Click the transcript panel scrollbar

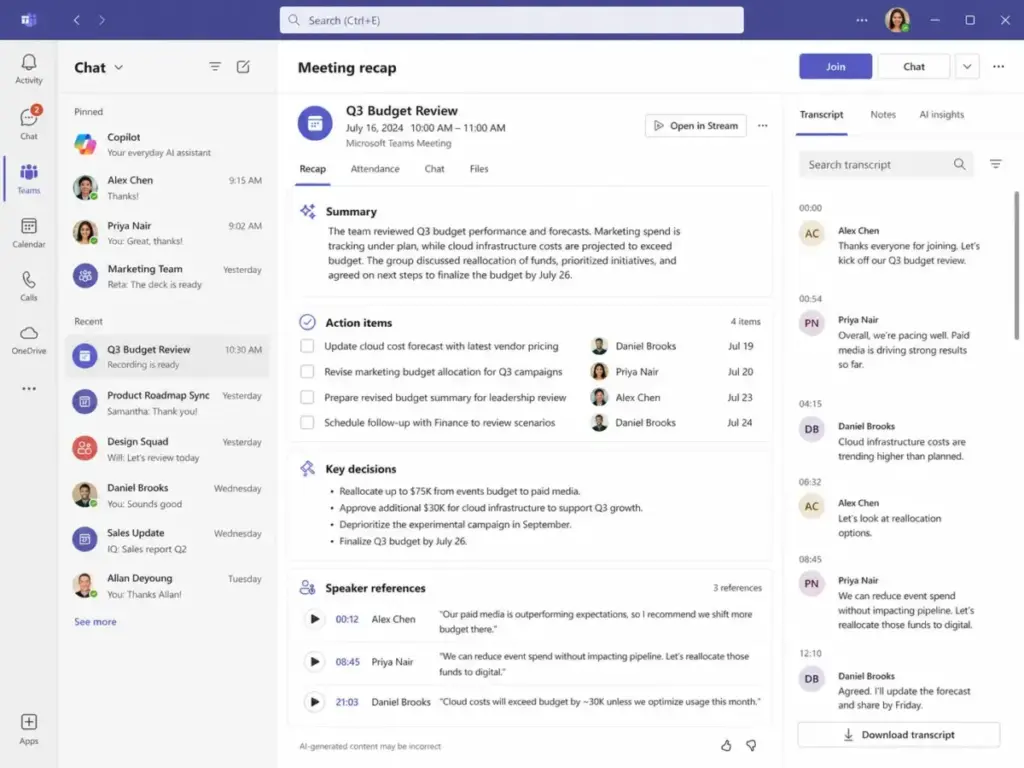(x=1016, y=265)
